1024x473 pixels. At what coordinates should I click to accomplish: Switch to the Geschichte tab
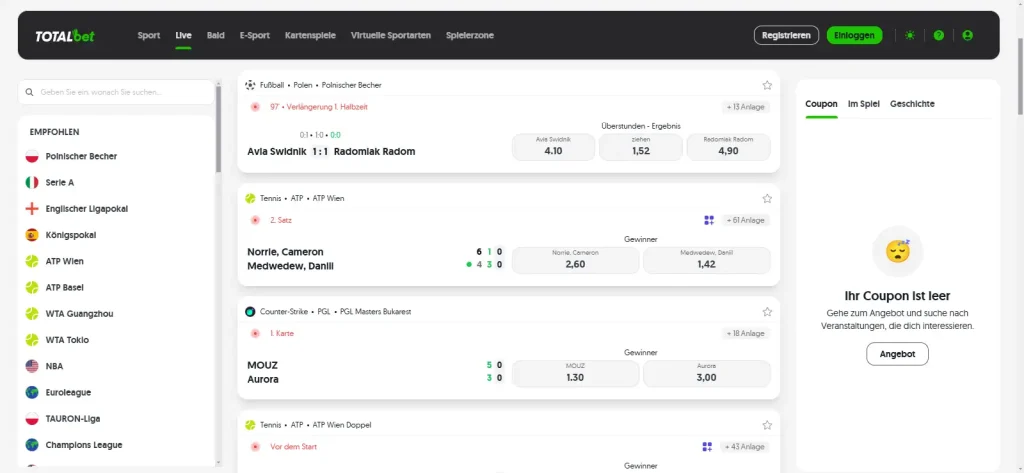[912, 104]
